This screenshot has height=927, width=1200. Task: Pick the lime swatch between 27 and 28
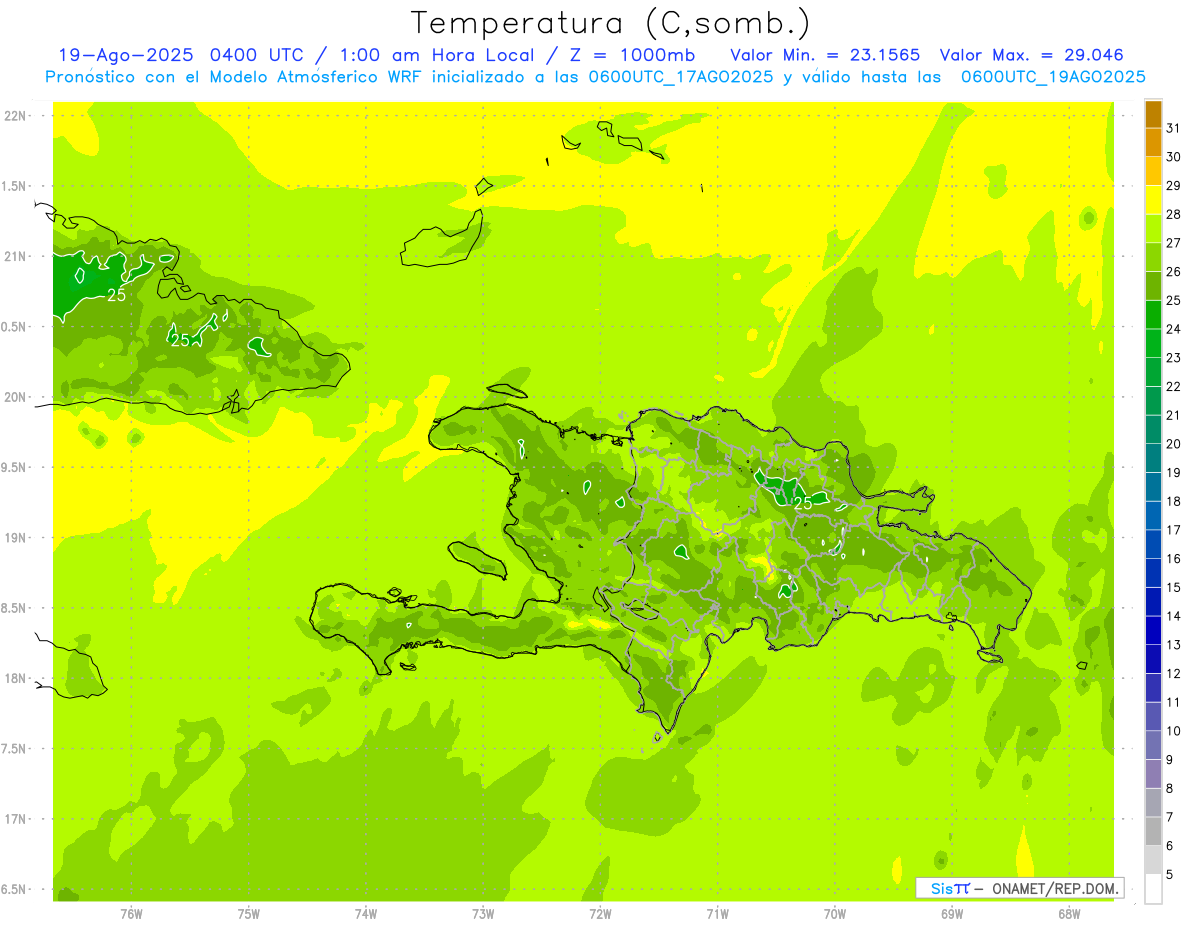click(x=1153, y=229)
